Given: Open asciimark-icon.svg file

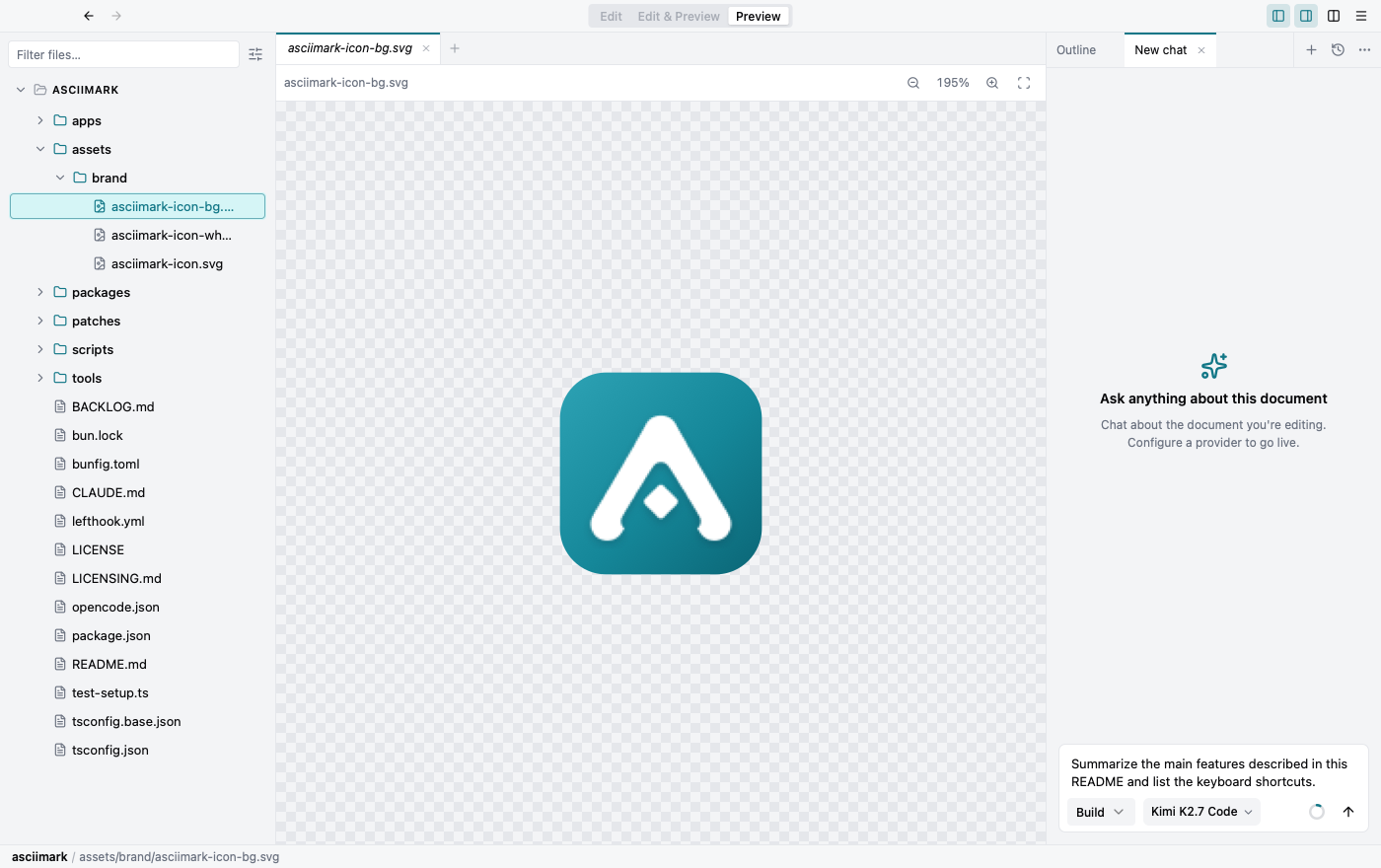Looking at the screenshot, I should [x=137, y=263].
